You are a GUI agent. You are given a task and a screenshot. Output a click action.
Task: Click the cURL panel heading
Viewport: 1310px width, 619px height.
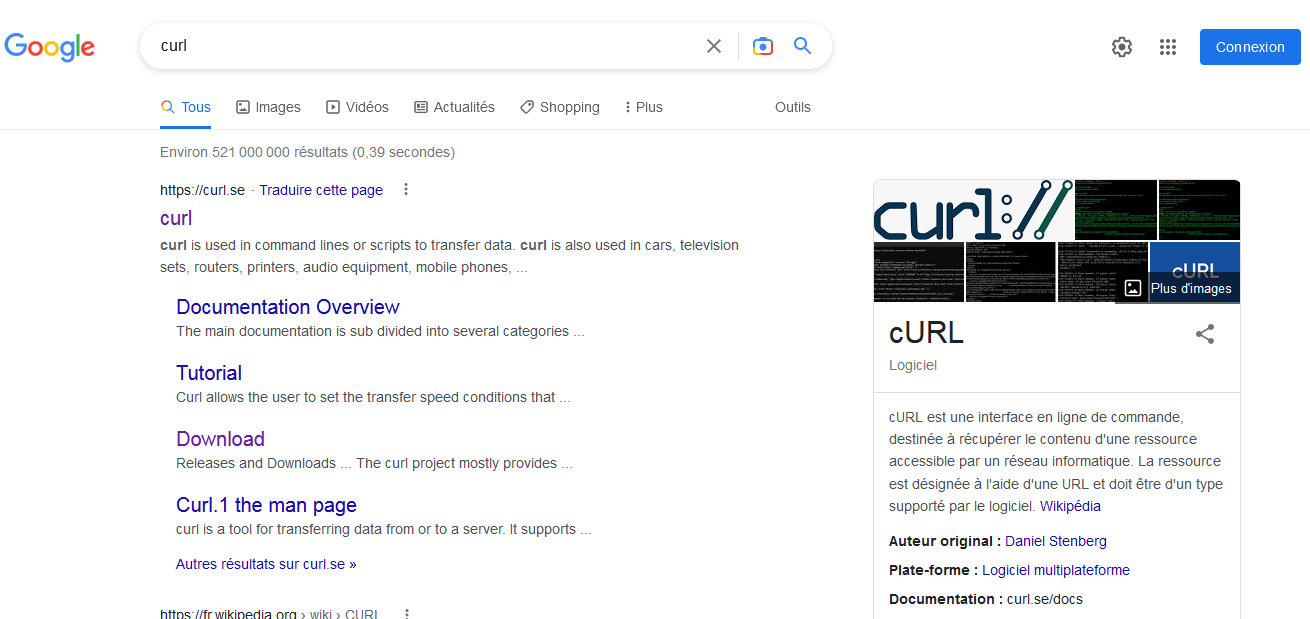[x=926, y=333]
